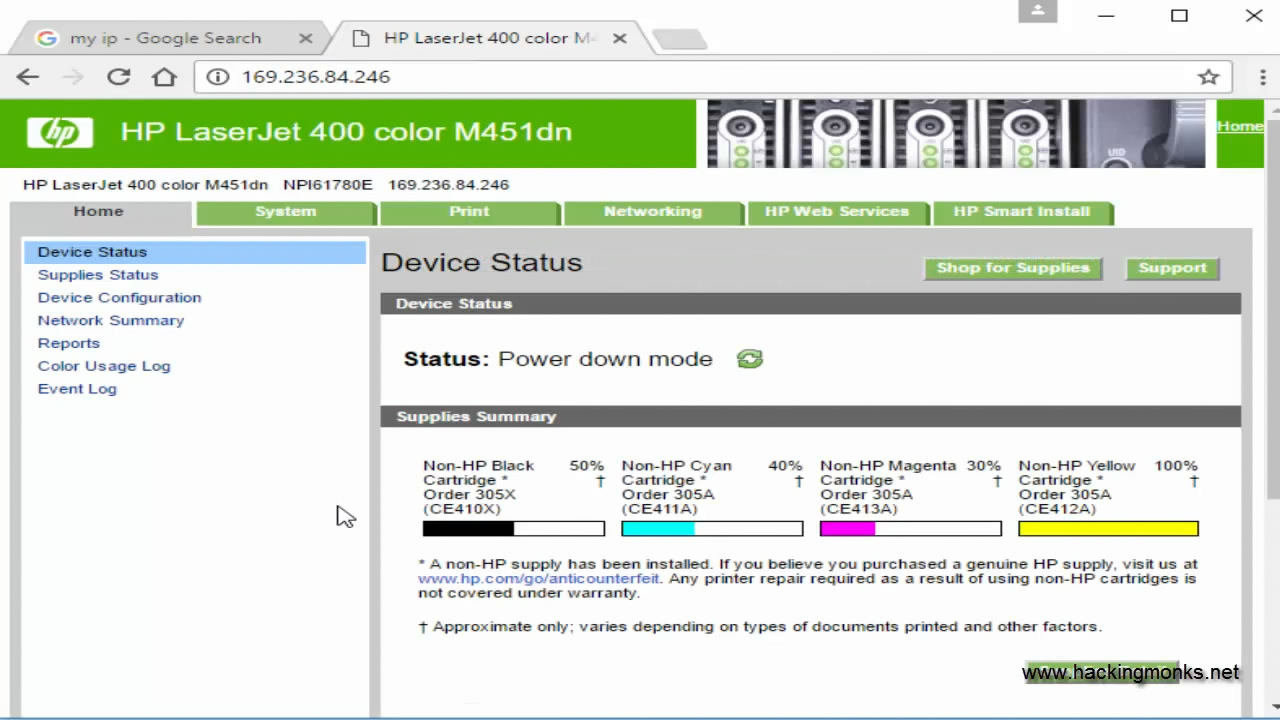Screen dimensions: 1280x720
Task: Open the System tab
Action: click(x=285, y=212)
